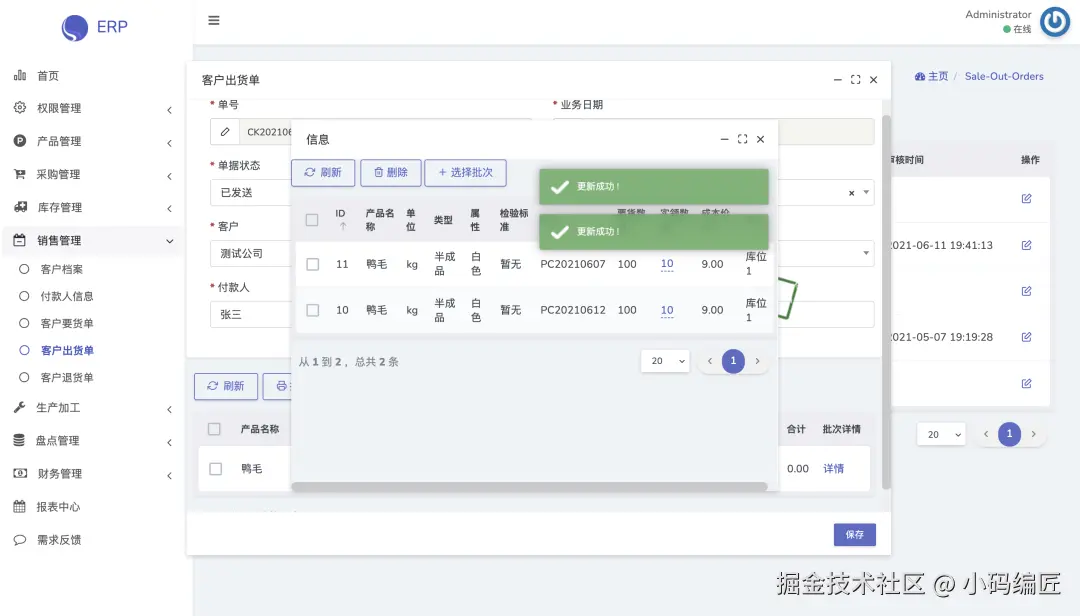This screenshot has height=616, width=1080.
Task: Open 报表中心 sidebar menu
Action: [58, 506]
